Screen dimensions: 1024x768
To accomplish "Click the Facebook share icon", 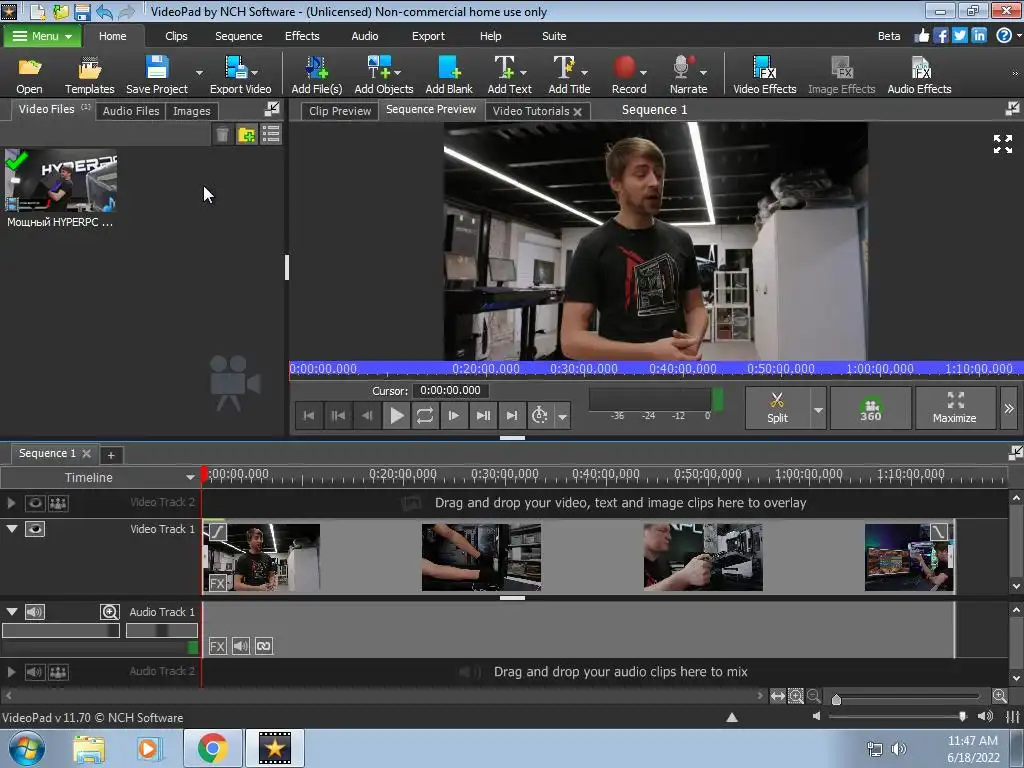I will click(940, 36).
